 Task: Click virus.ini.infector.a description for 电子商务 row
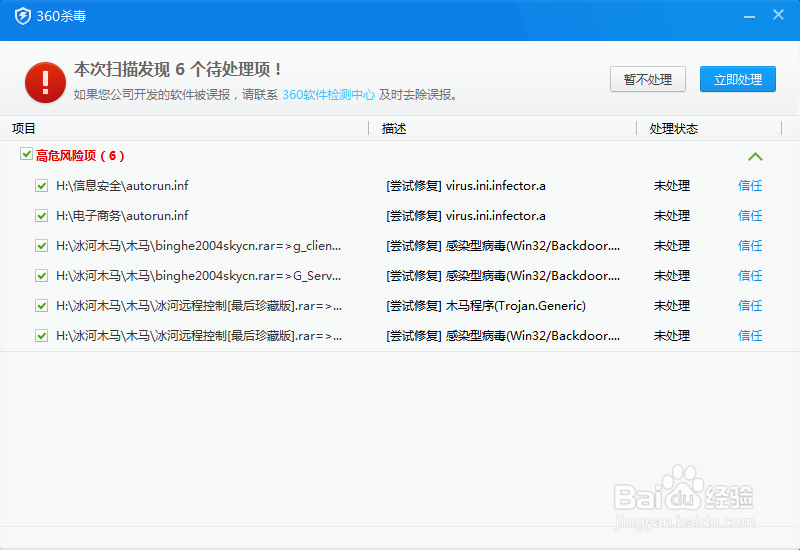[x=466, y=216]
